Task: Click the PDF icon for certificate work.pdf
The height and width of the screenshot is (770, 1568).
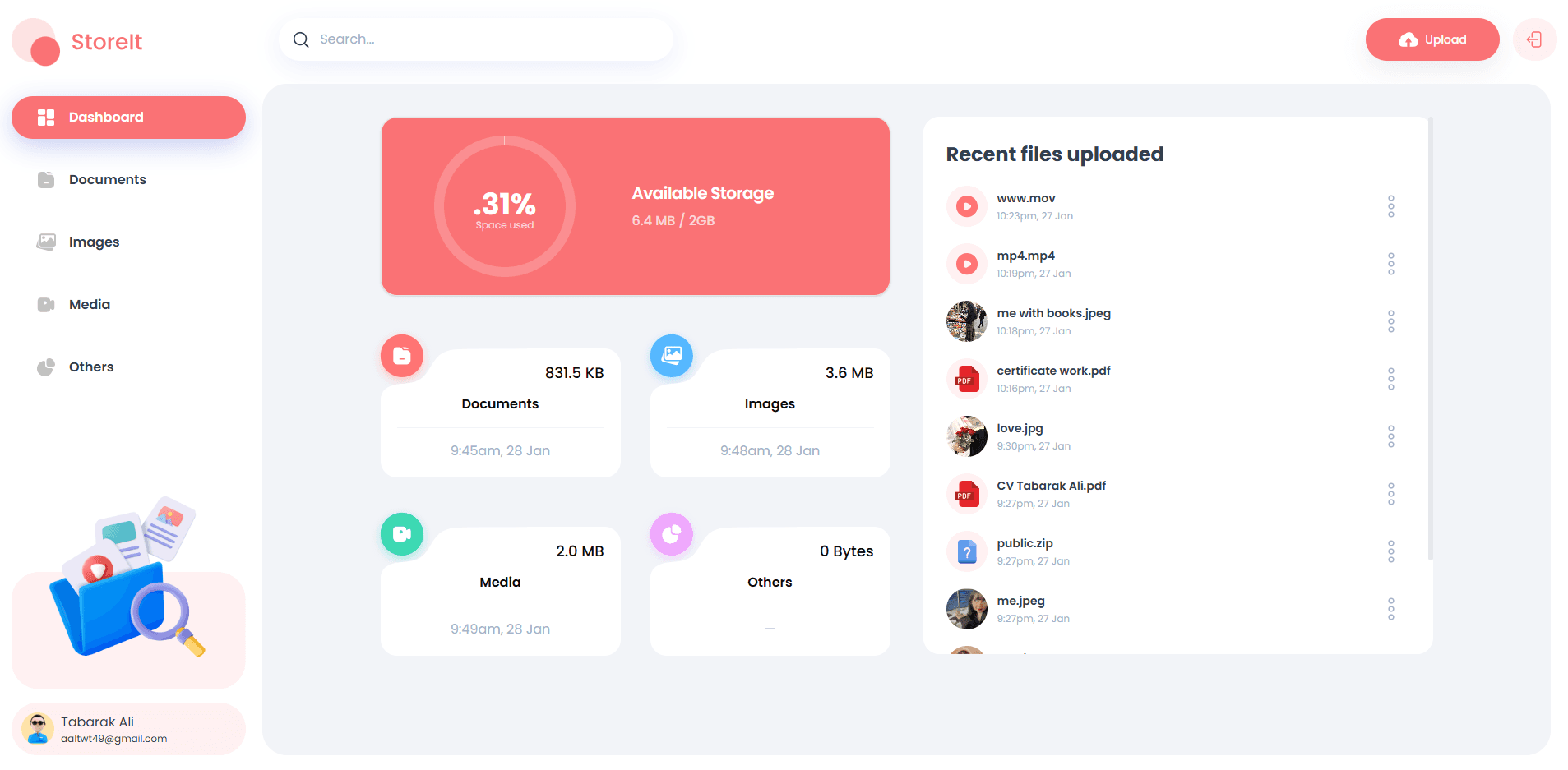Action: 967,379
